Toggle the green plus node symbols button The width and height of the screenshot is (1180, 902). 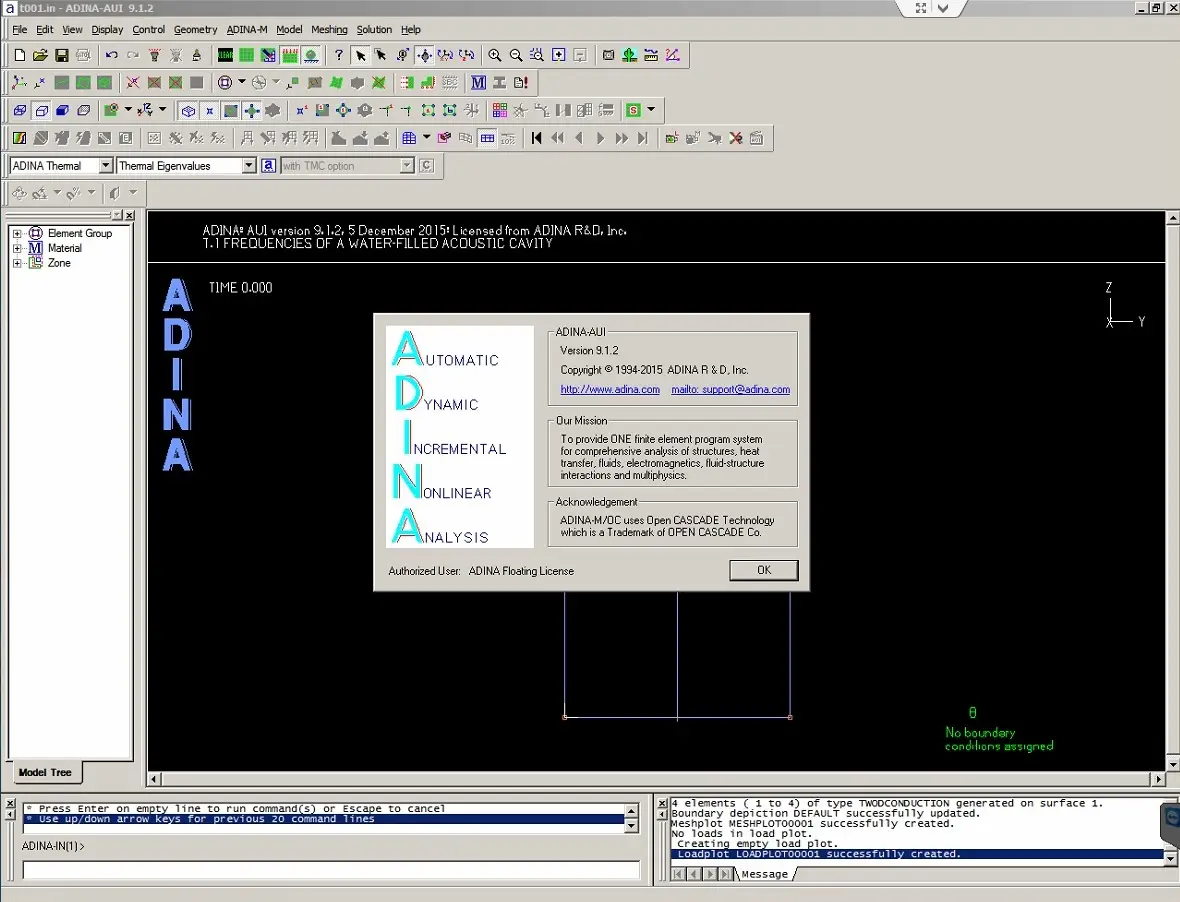click(x=251, y=111)
